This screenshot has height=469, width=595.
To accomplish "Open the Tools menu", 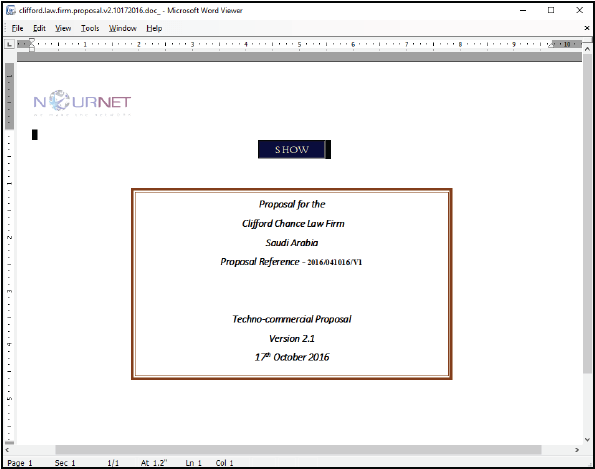I will [x=90, y=28].
